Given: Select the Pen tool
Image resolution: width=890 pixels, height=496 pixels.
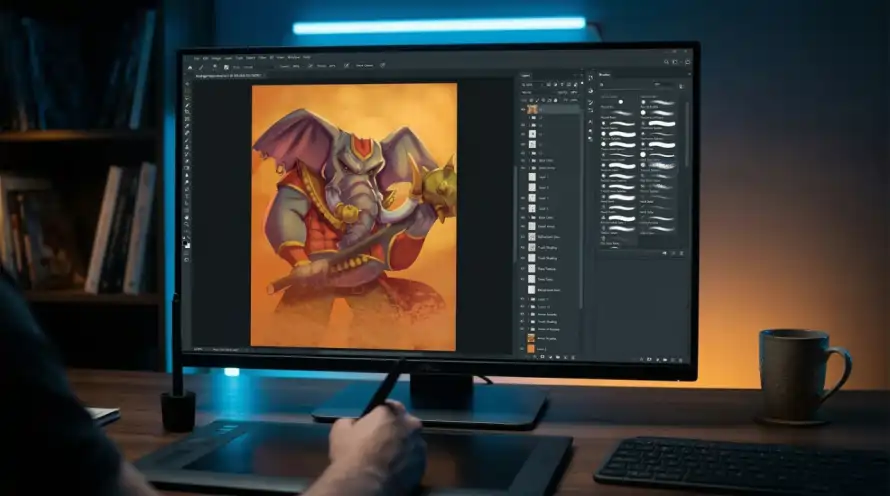Looking at the screenshot, I should (x=187, y=190).
